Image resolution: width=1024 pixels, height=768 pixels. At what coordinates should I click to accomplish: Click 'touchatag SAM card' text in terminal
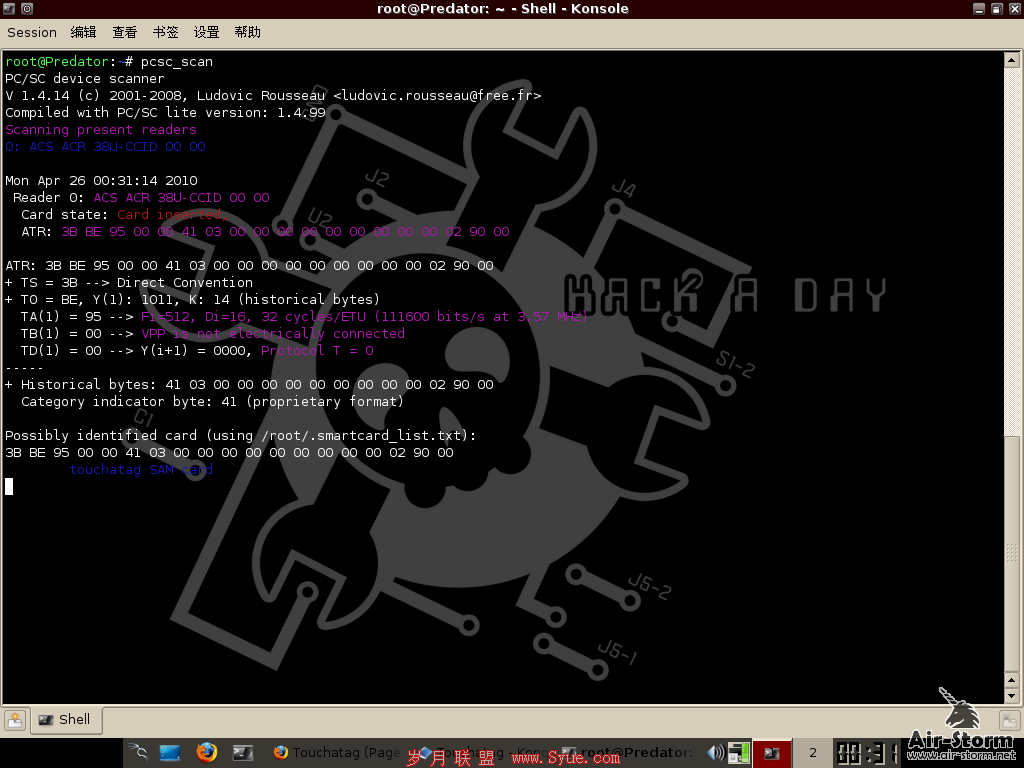[141, 470]
